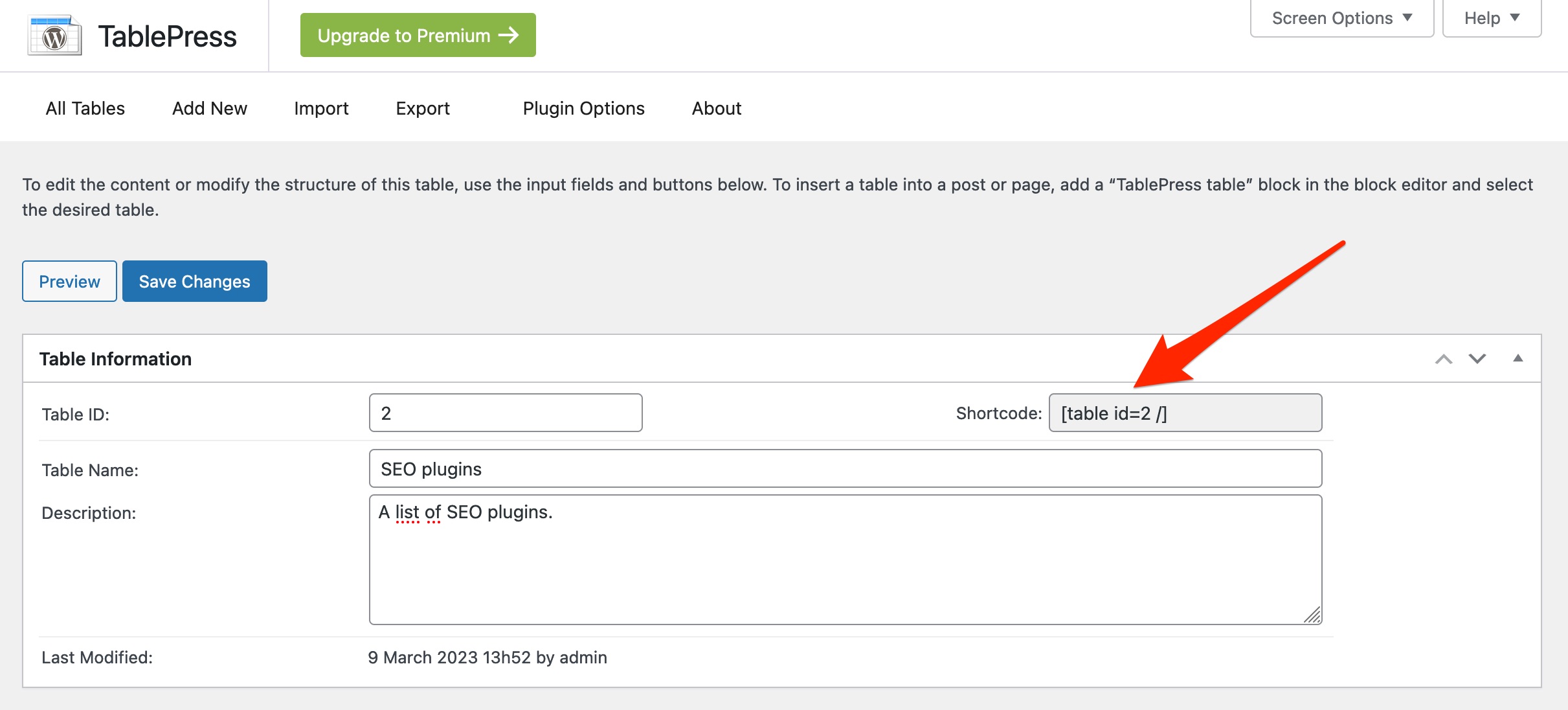Click the Description label
Viewport: 1568px width, 710px height.
[x=89, y=513]
